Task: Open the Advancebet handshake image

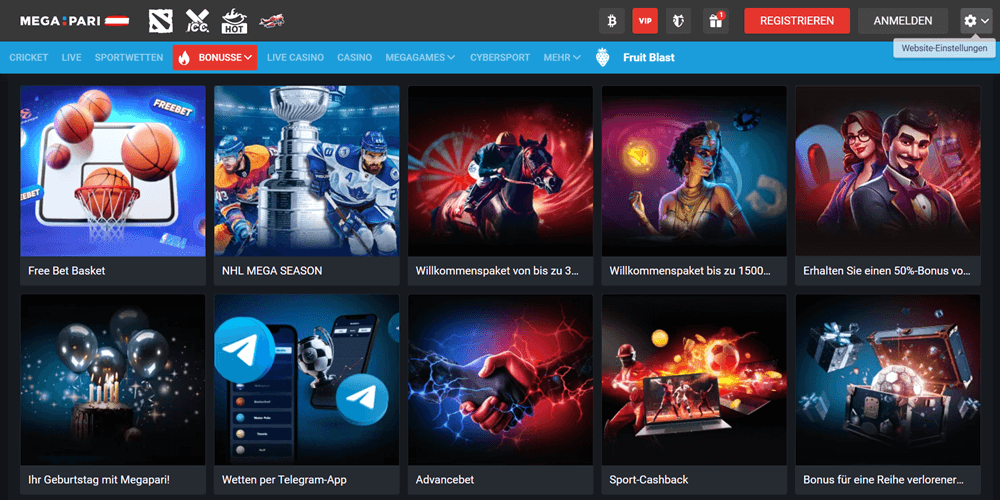Action: 501,379
